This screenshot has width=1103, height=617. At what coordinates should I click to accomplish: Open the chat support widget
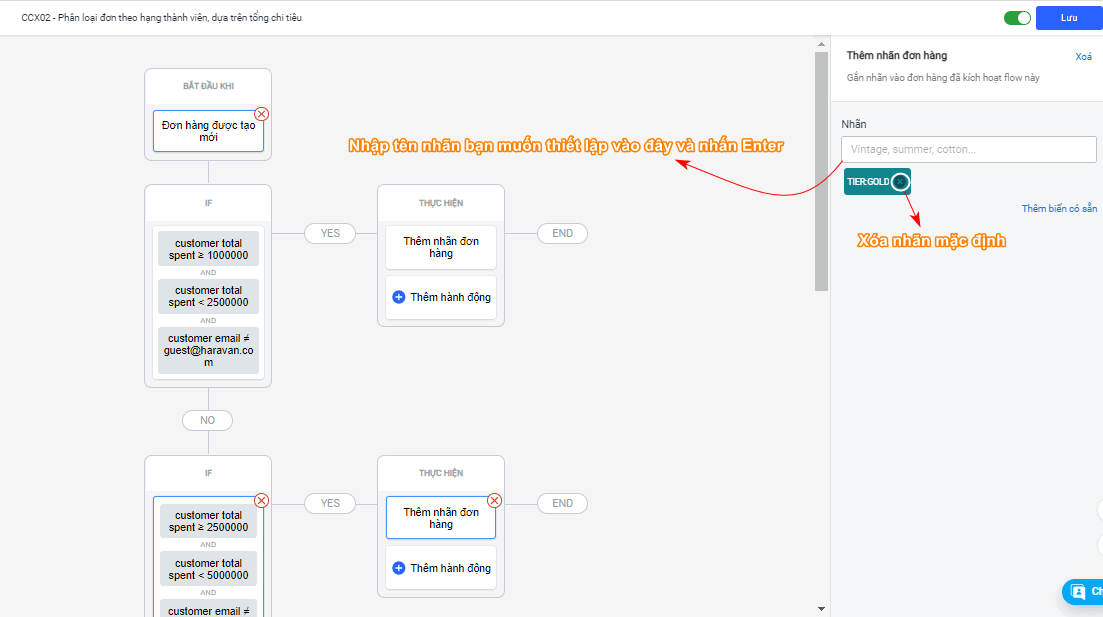1082,592
